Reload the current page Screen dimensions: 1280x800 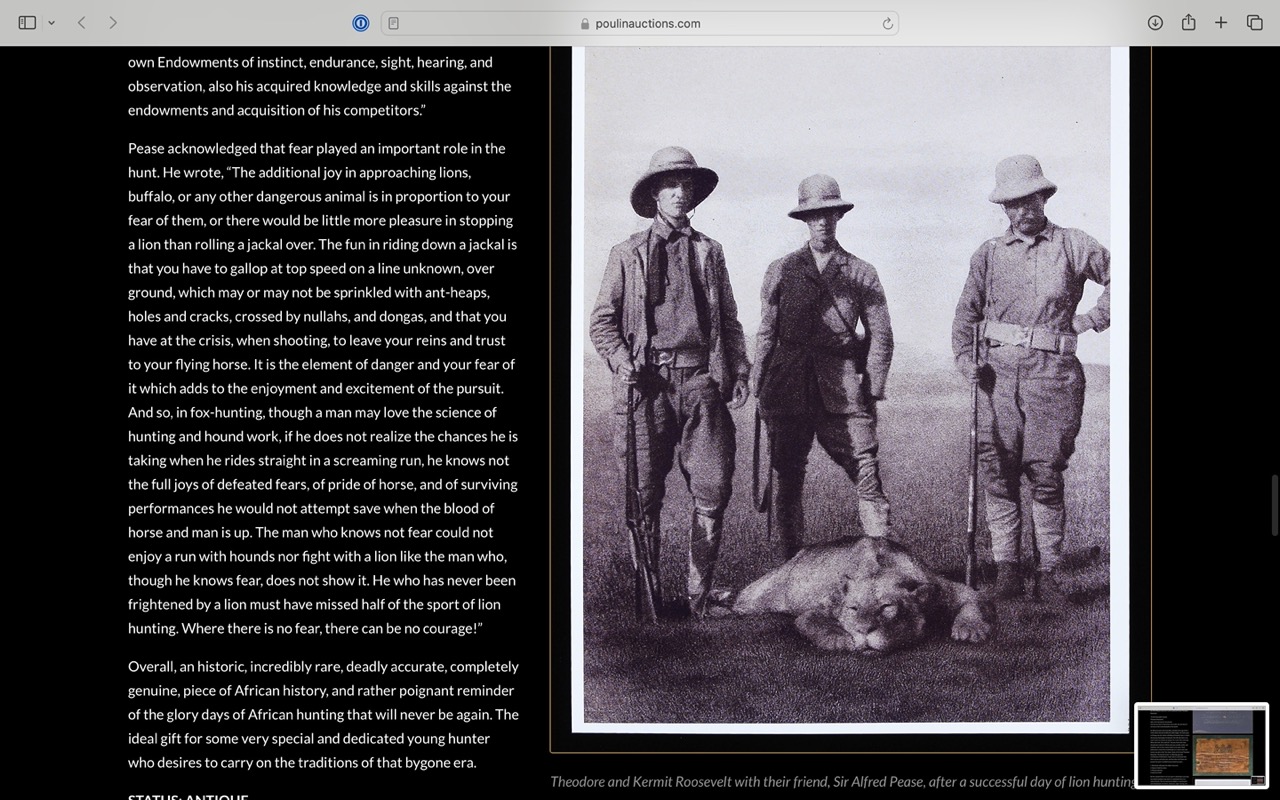point(887,23)
